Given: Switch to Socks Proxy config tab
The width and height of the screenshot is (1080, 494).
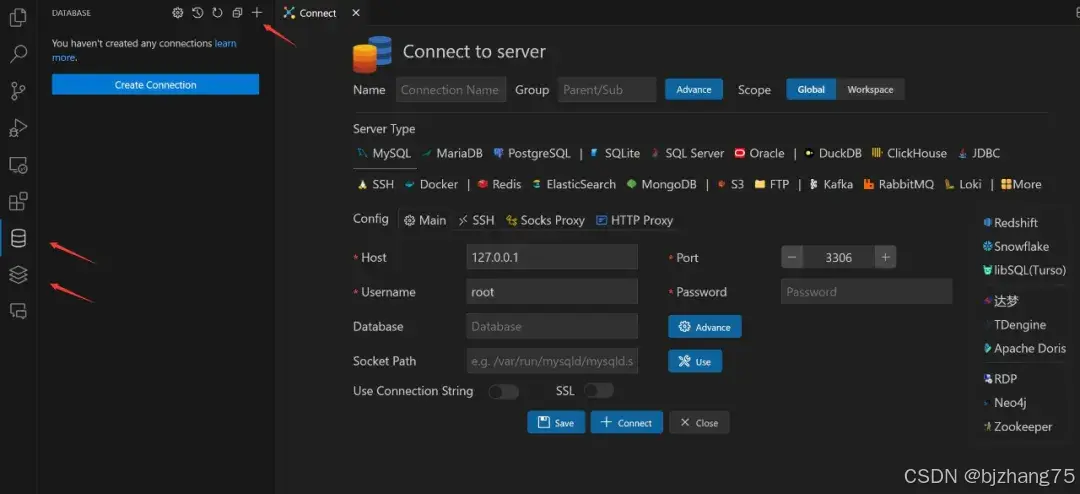Looking at the screenshot, I should (545, 220).
